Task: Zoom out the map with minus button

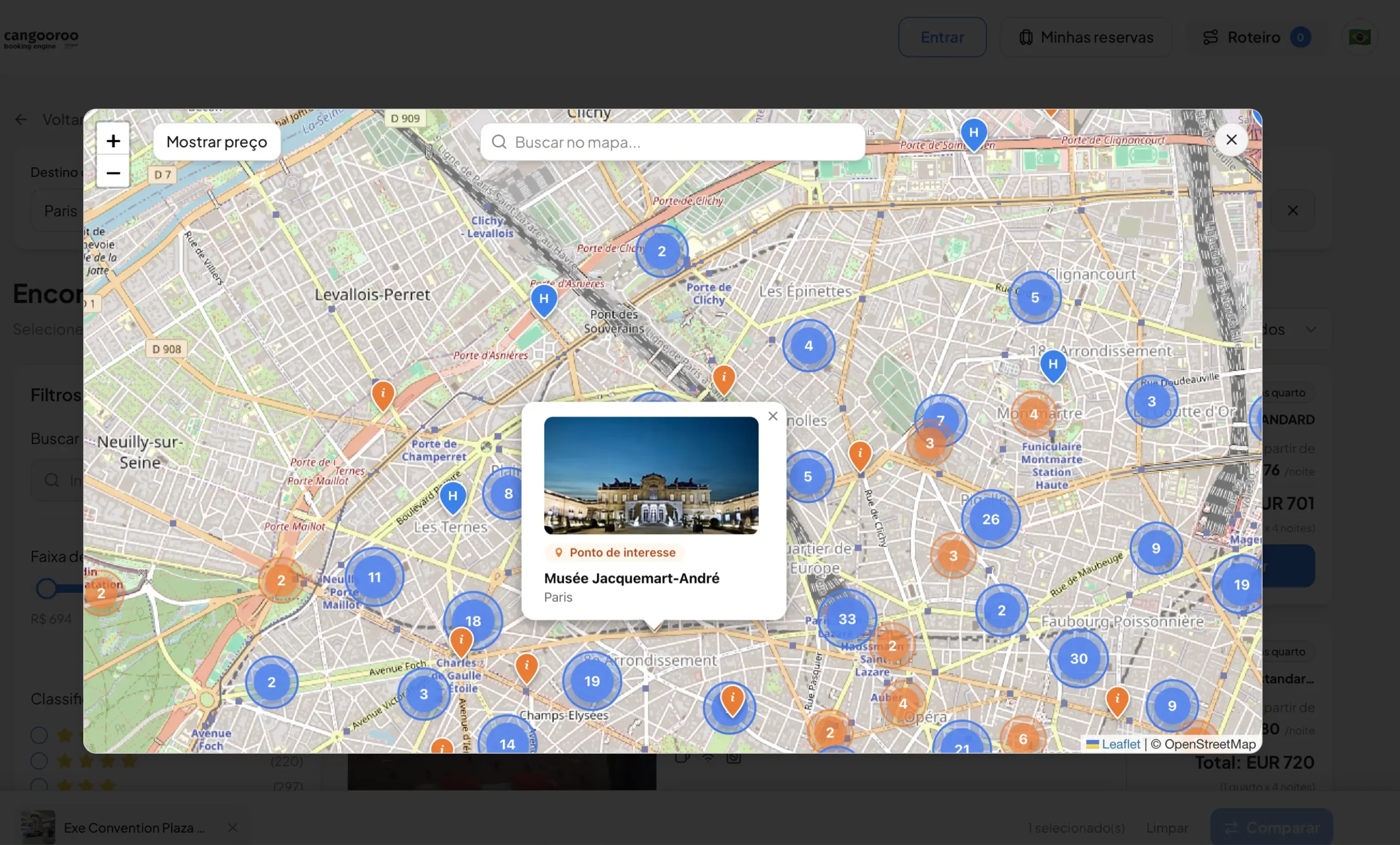Action: pyautogui.click(x=113, y=172)
